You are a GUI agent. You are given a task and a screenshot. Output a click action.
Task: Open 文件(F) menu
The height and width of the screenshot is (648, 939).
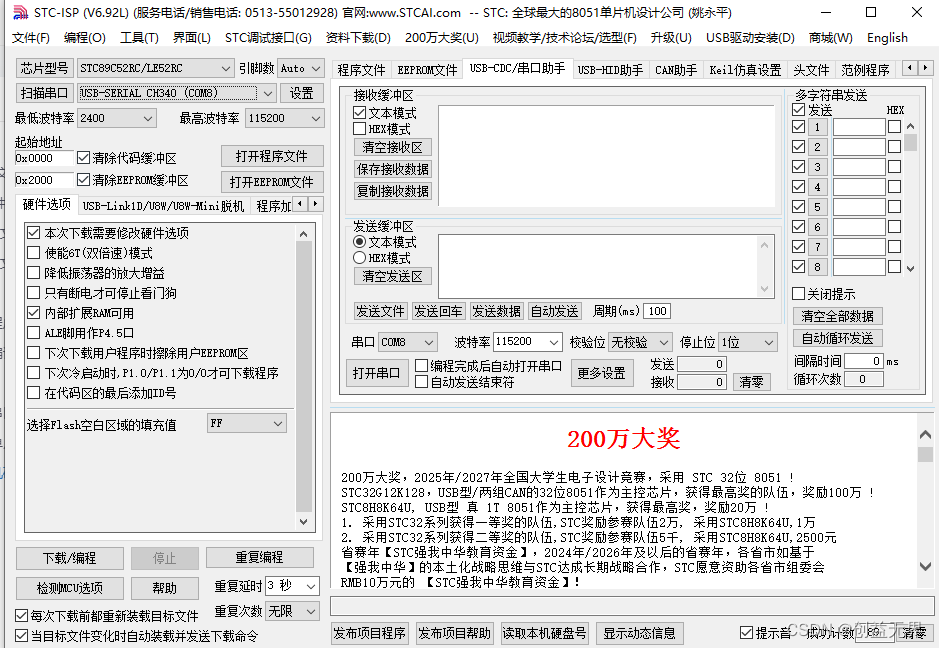click(x=31, y=38)
